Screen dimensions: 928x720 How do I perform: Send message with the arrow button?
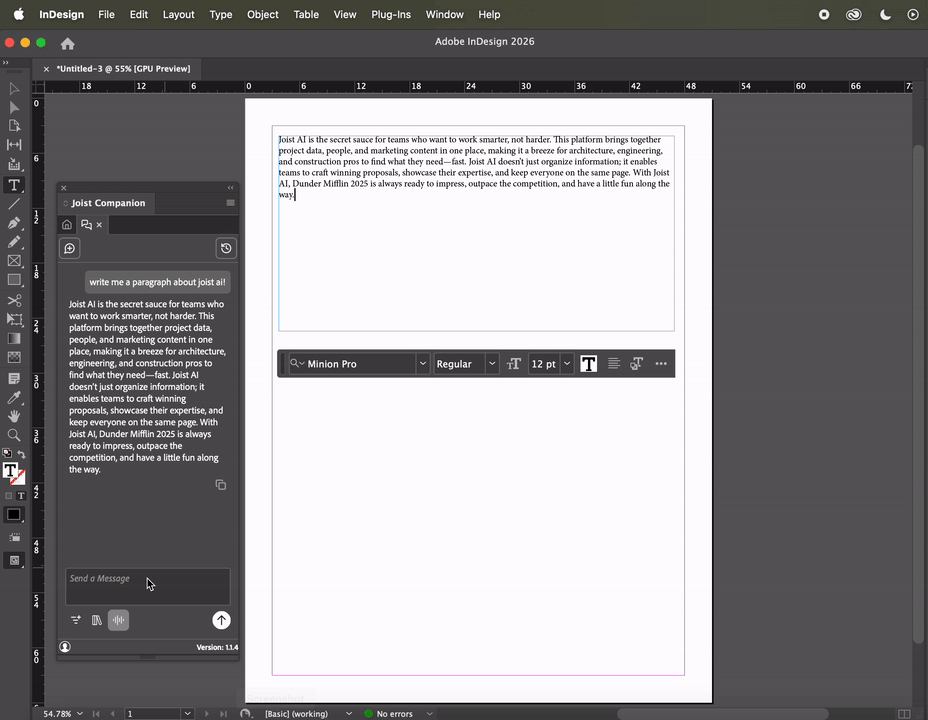pyautogui.click(x=221, y=620)
